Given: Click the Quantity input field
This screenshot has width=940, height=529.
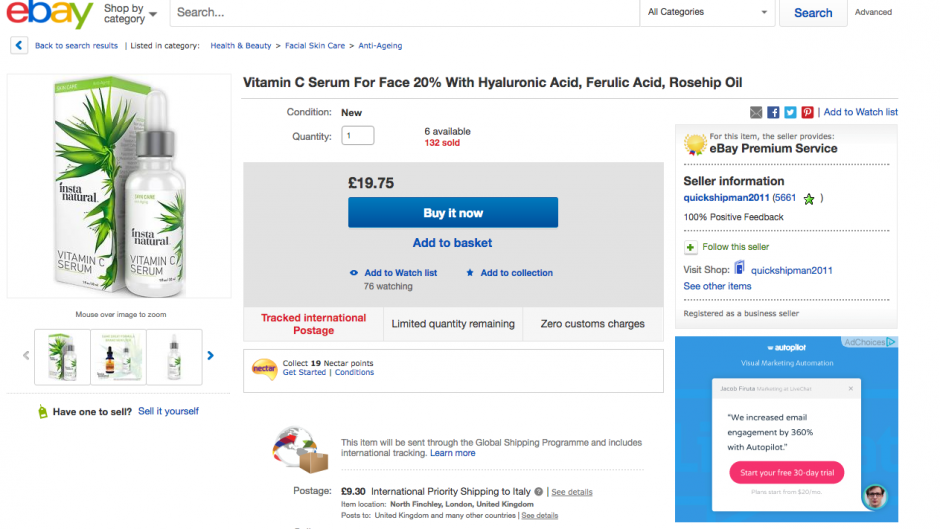Looking at the screenshot, I should point(358,136).
